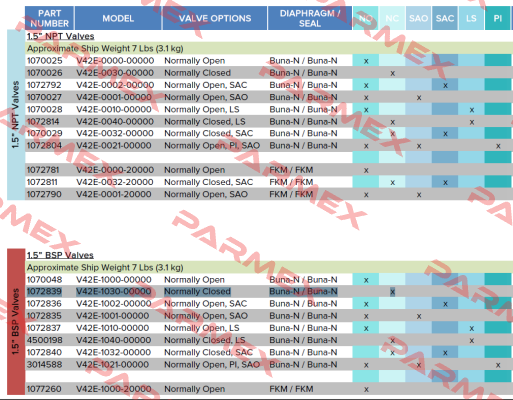Click part number 3014588
Image resolution: width=513 pixels, height=400 pixels.
click(44, 364)
